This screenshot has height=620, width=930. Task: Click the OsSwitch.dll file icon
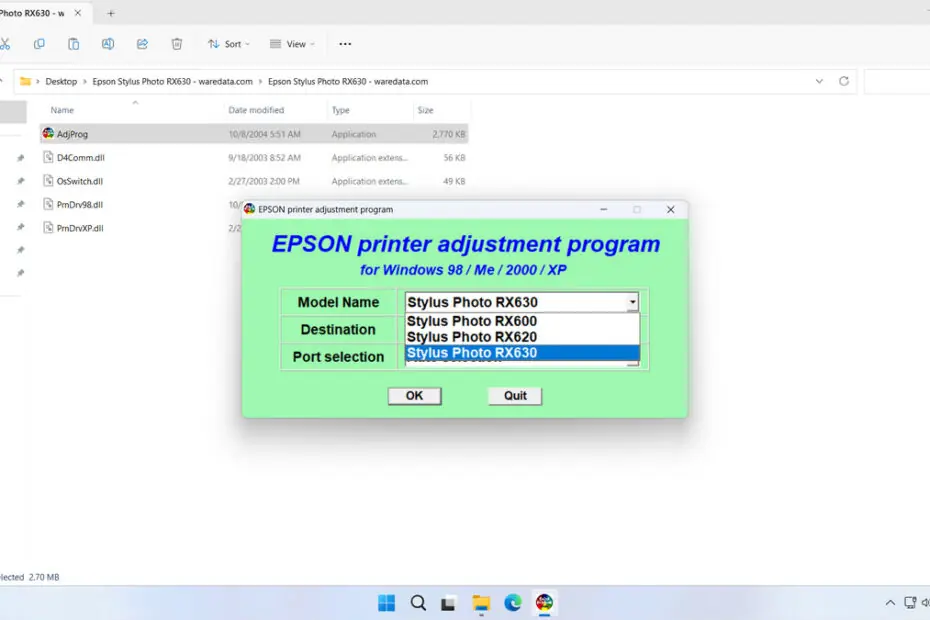tap(48, 181)
